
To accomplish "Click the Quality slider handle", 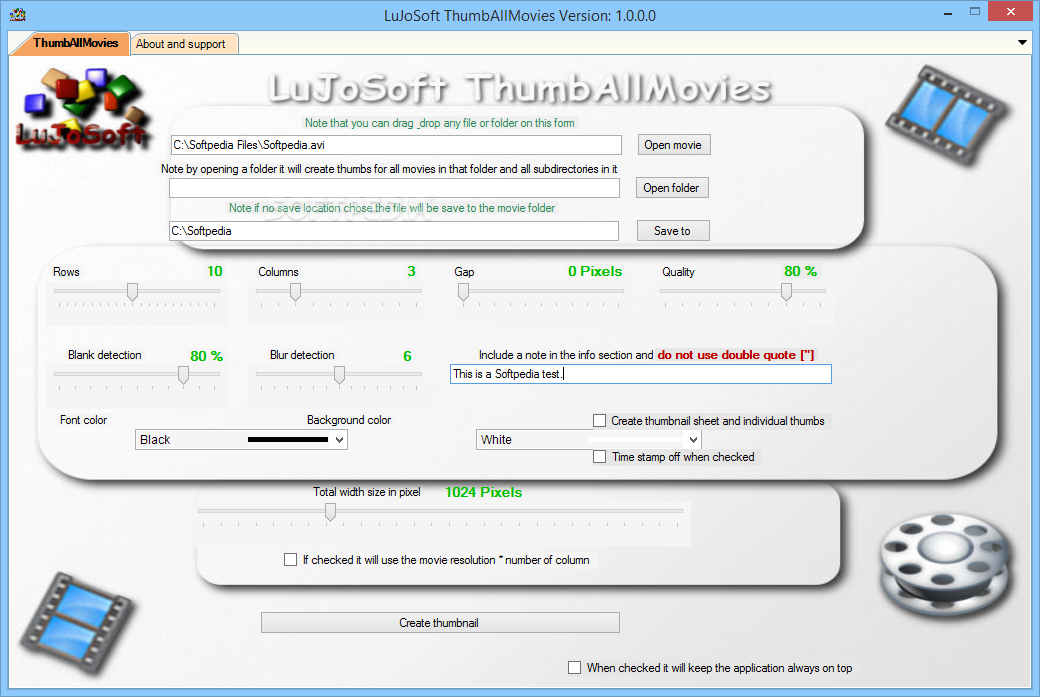I will [x=786, y=292].
